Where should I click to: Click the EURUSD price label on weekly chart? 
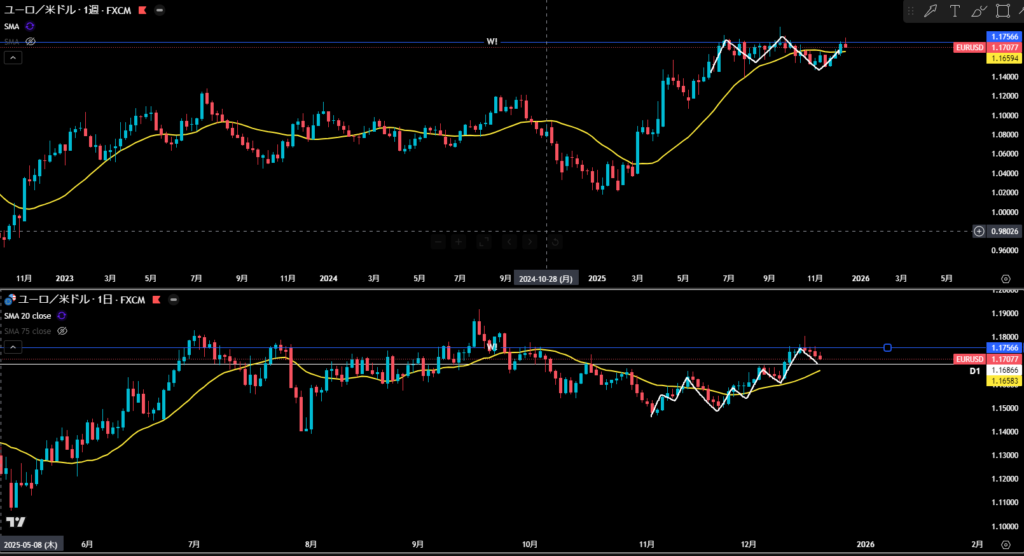pos(970,46)
